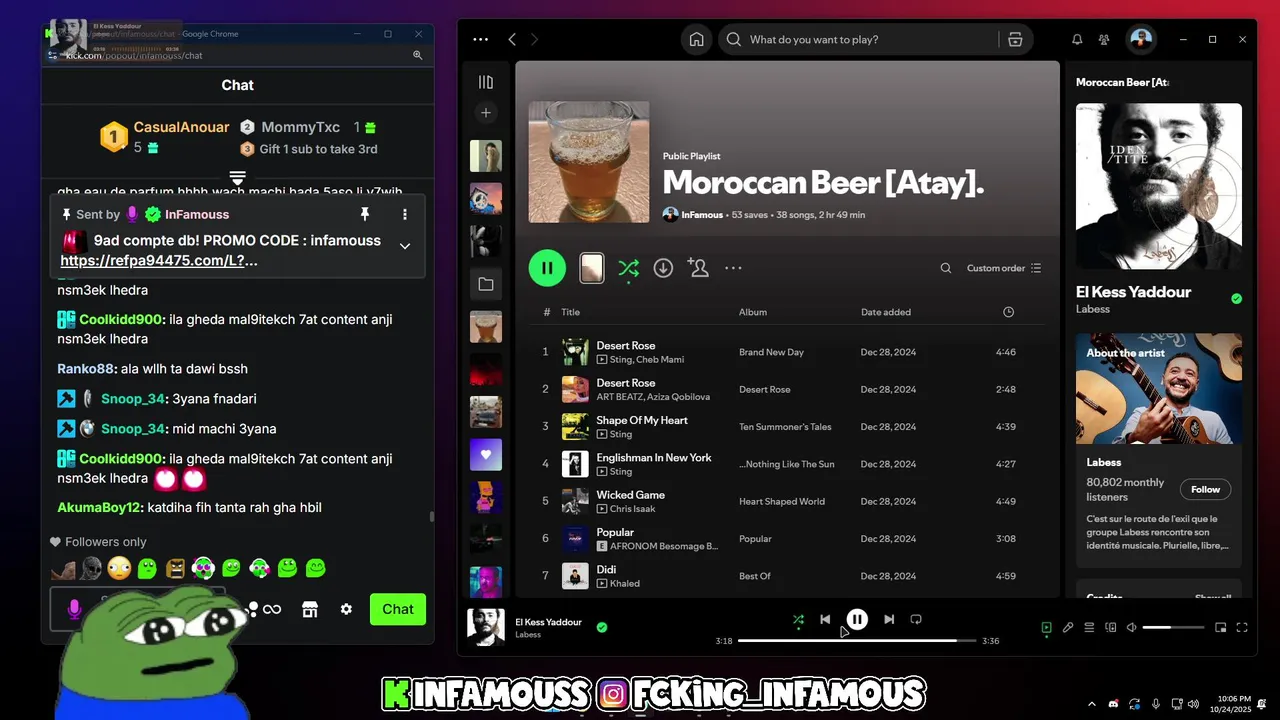Open pinned message three-dot menu
Viewport: 1280px width, 720px height.
click(x=405, y=214)
